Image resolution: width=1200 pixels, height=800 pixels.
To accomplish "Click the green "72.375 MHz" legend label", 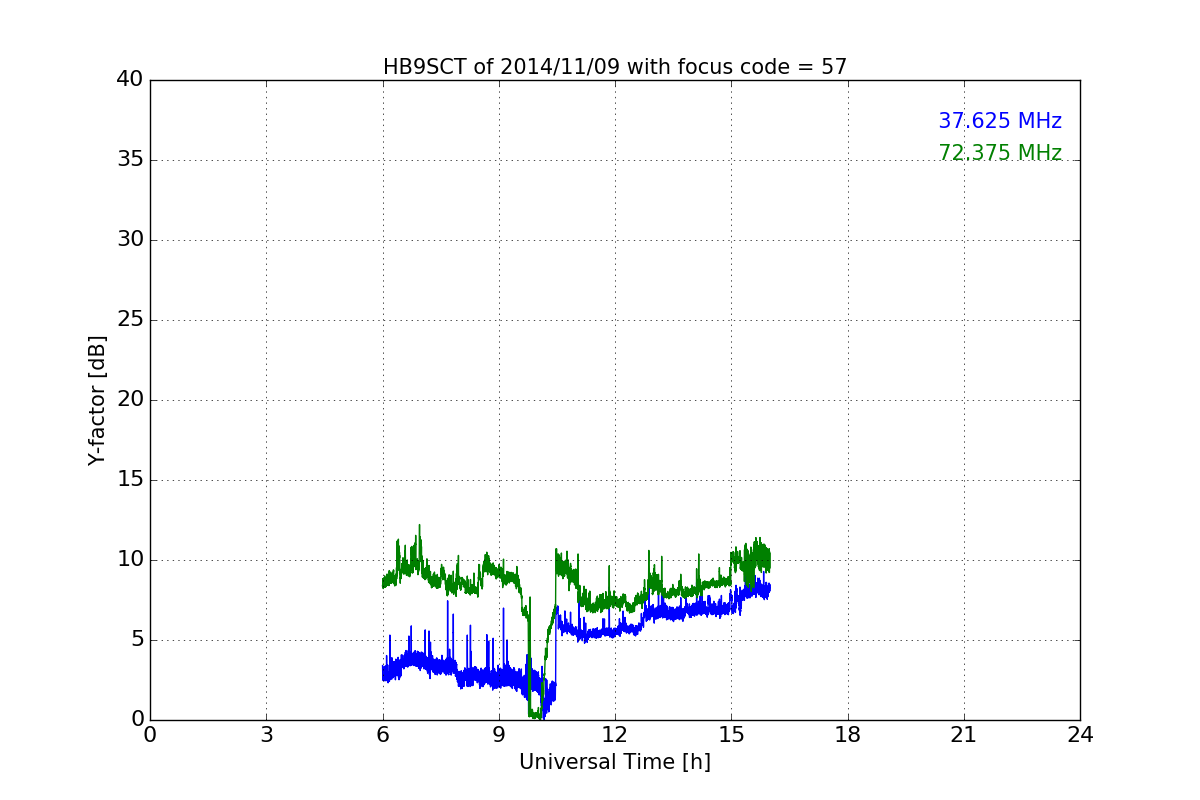I will coord(1000,153).
